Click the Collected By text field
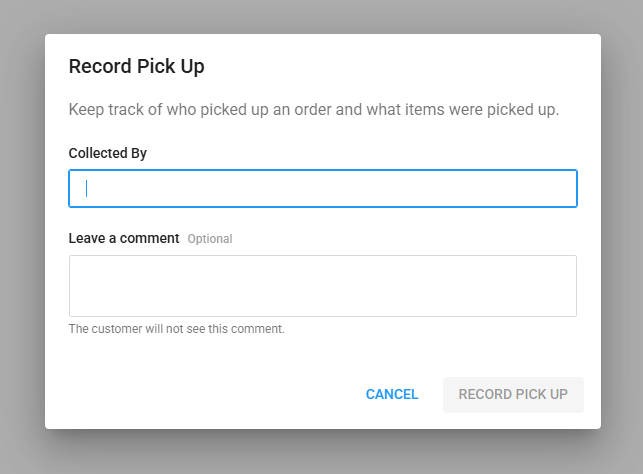Image resolution: width=643 pixels, height=474 pixels. [x=322, y=188]
